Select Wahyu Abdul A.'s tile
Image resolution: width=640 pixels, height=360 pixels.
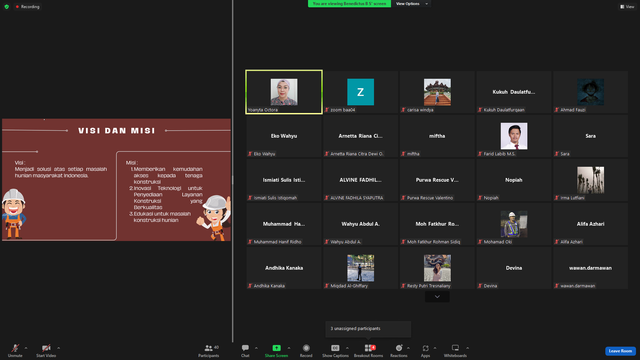360,224
